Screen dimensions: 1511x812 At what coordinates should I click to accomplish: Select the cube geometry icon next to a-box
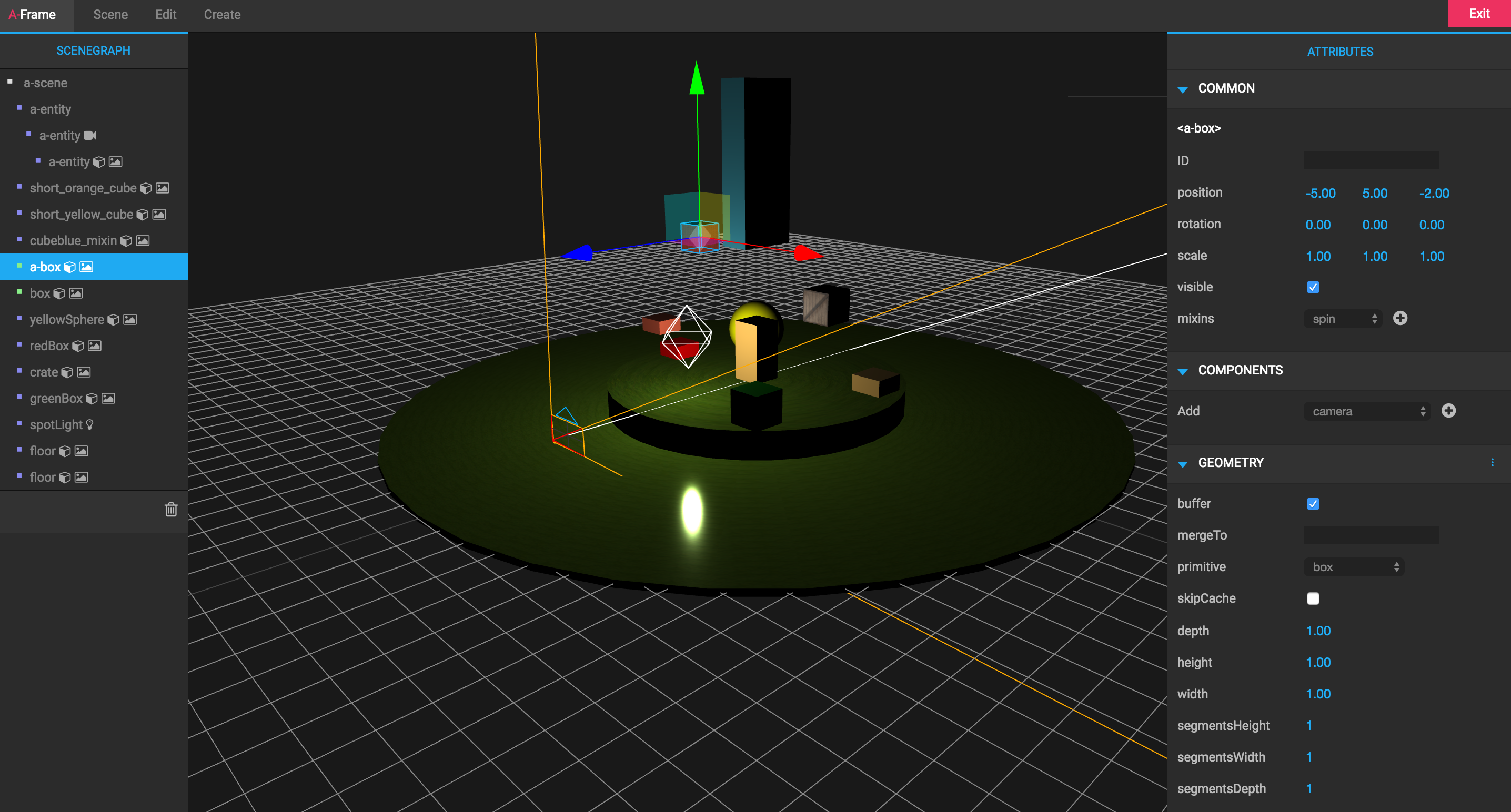point(70,267)
